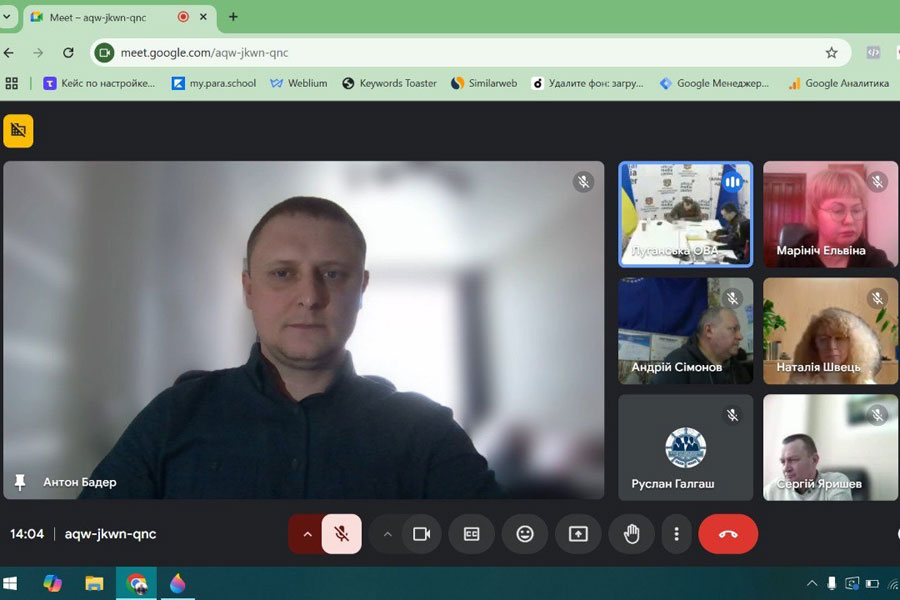
Task: Open the Windows Start menu
Action: (x=10, y=584)
